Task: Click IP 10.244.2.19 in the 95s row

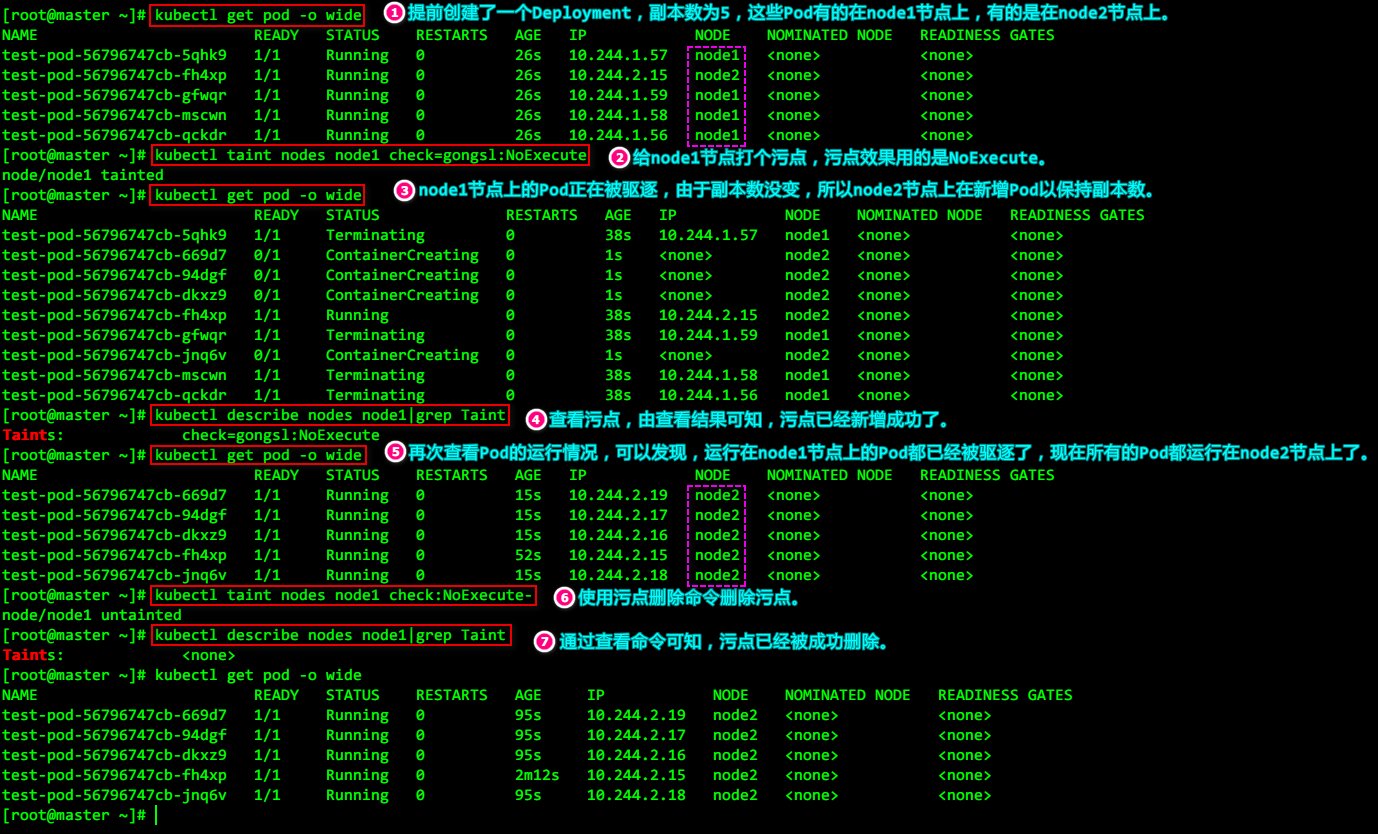Action: 636,715
